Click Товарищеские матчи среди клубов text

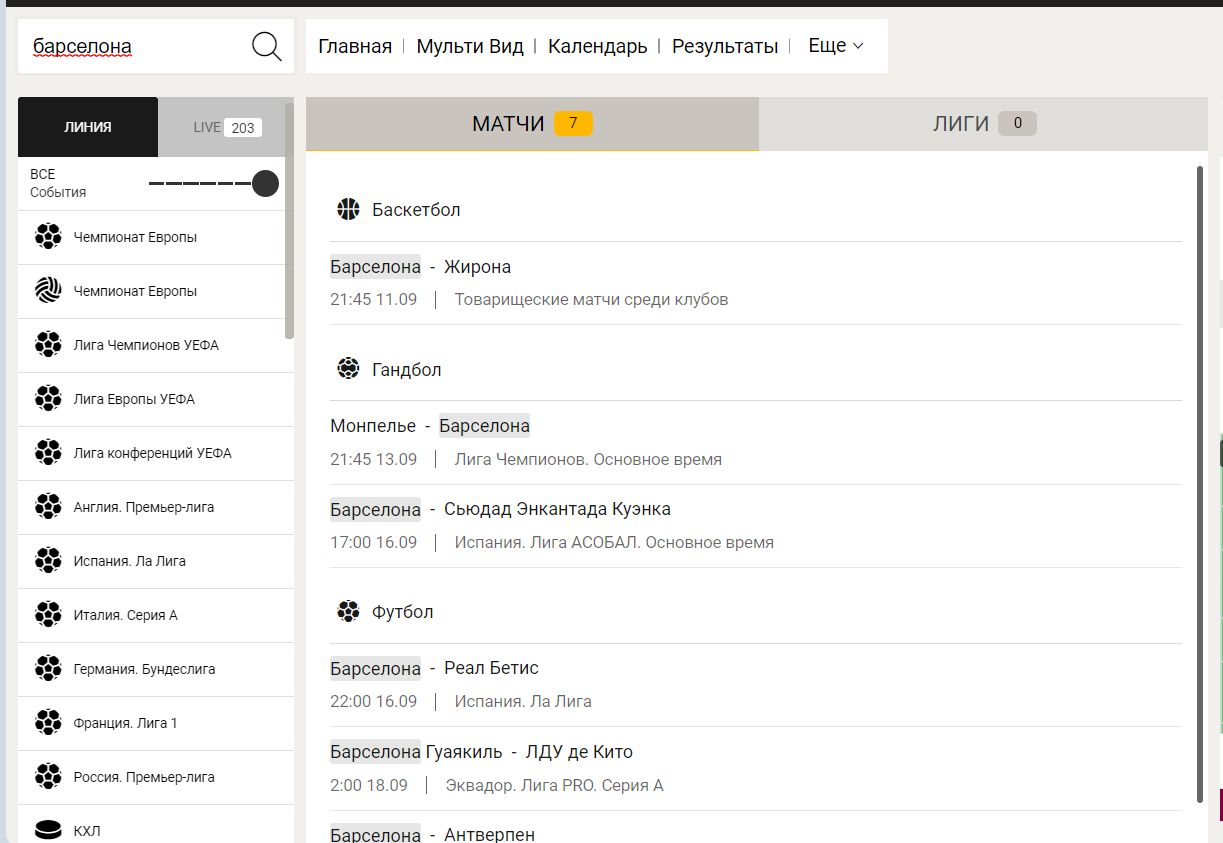[x=591, y=299]
